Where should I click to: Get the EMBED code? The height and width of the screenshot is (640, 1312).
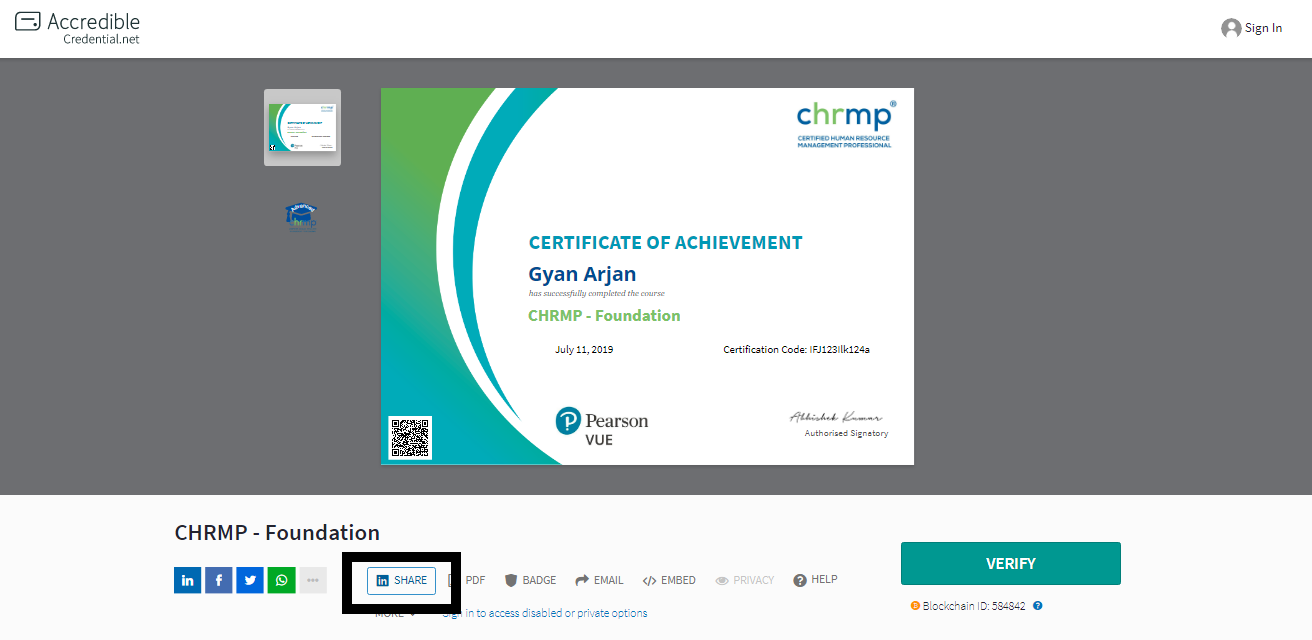[669, 580]
